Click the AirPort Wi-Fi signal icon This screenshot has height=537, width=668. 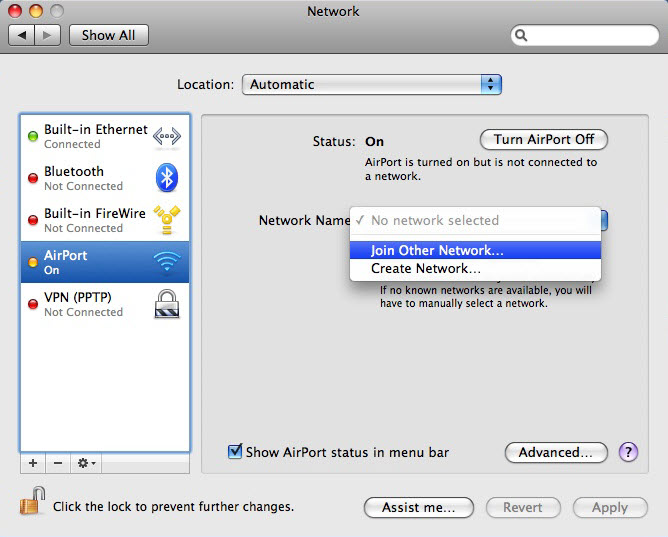tap(166, 262)
